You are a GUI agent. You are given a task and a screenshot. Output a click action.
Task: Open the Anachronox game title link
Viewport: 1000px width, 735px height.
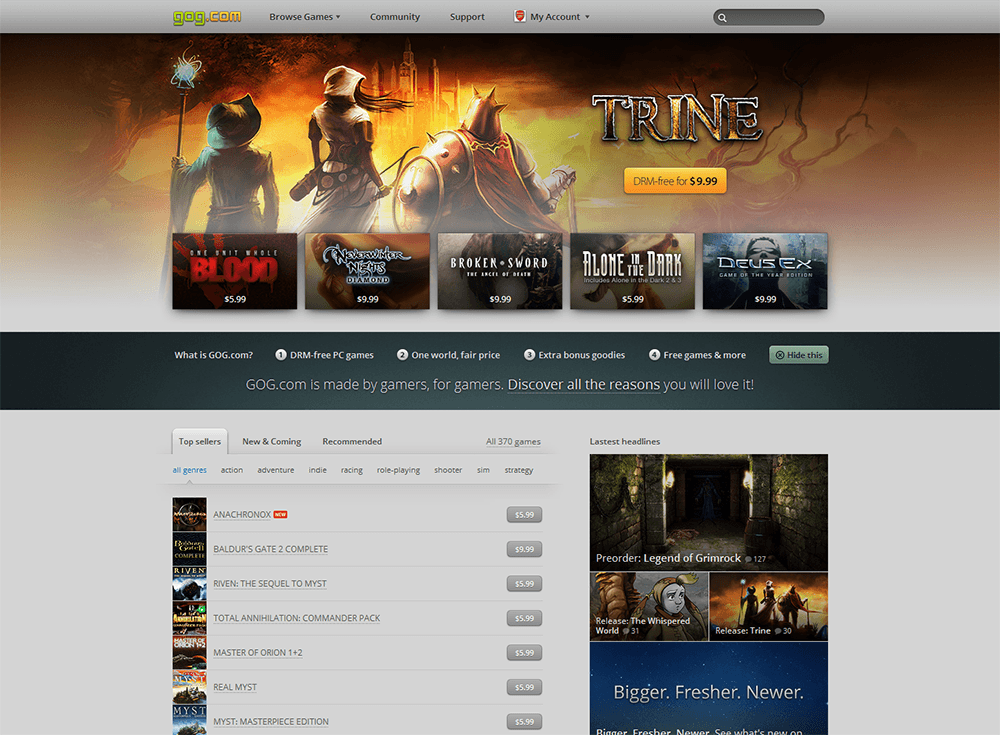tap(242, 515)
